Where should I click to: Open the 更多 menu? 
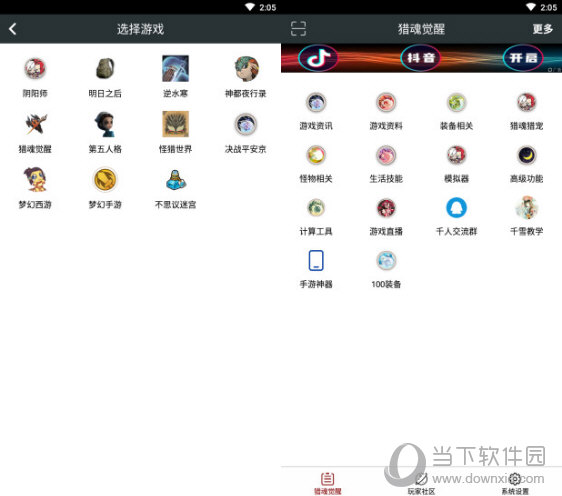click(x=543, y=29)
